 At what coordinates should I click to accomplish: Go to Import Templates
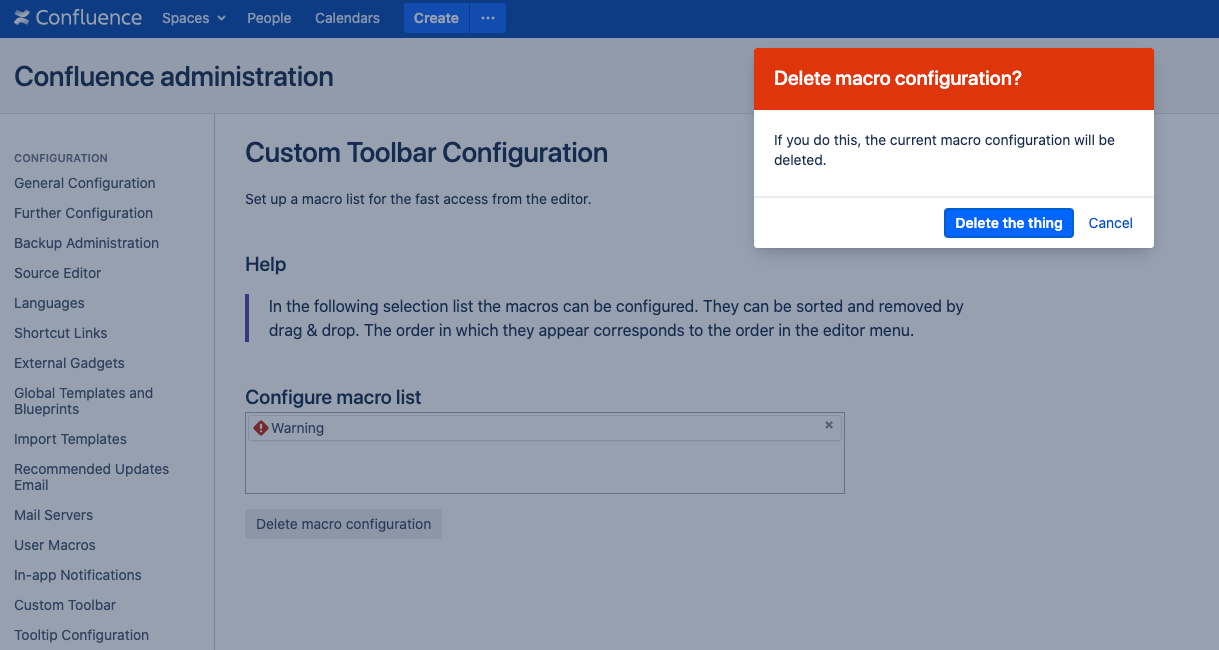coord(70,439)
